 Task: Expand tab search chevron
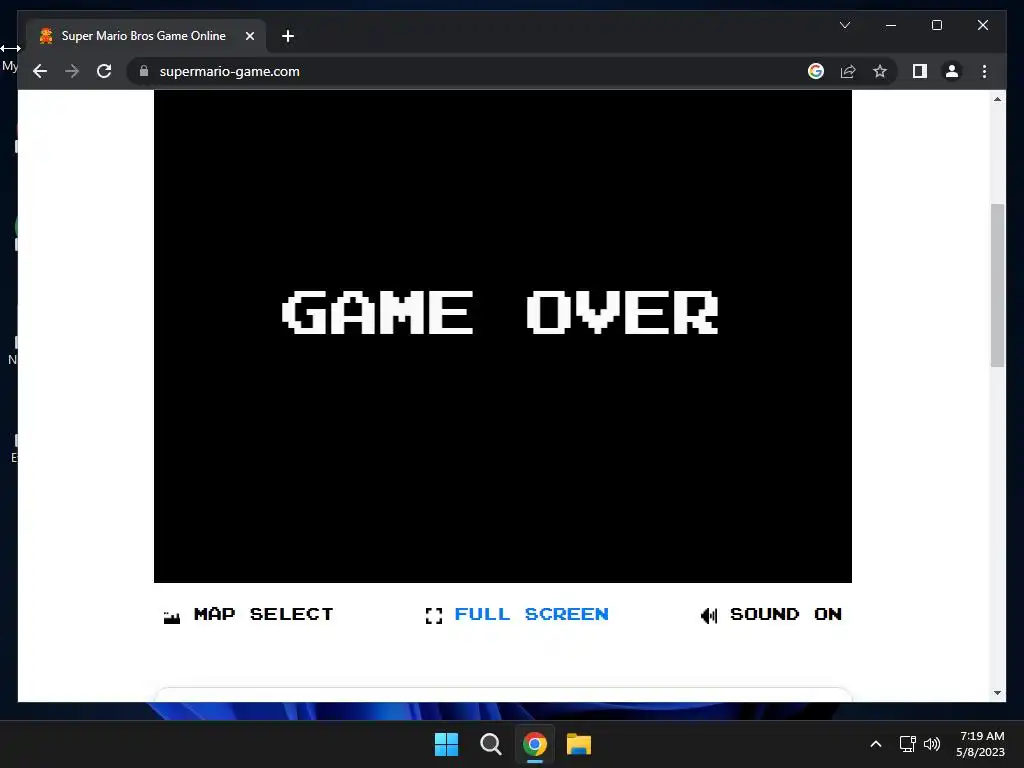[844, 25]
